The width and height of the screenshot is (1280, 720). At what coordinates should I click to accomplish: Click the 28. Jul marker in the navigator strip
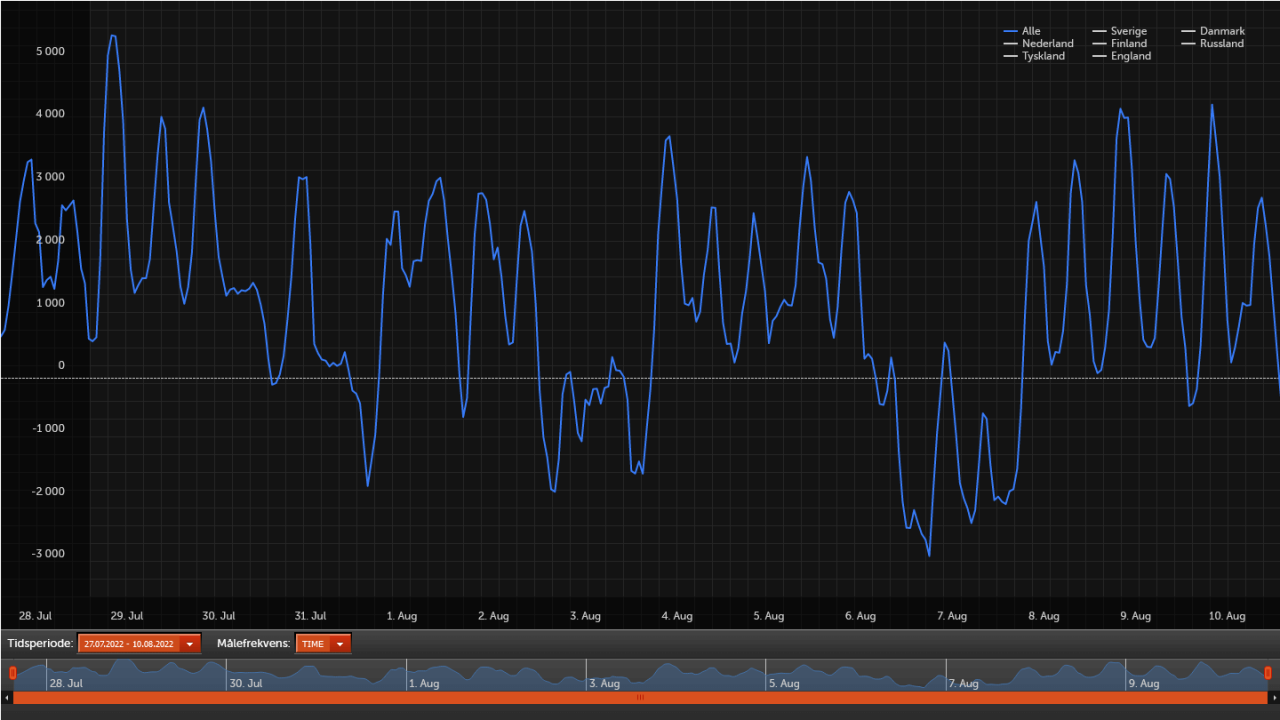(x=65, y=683)
